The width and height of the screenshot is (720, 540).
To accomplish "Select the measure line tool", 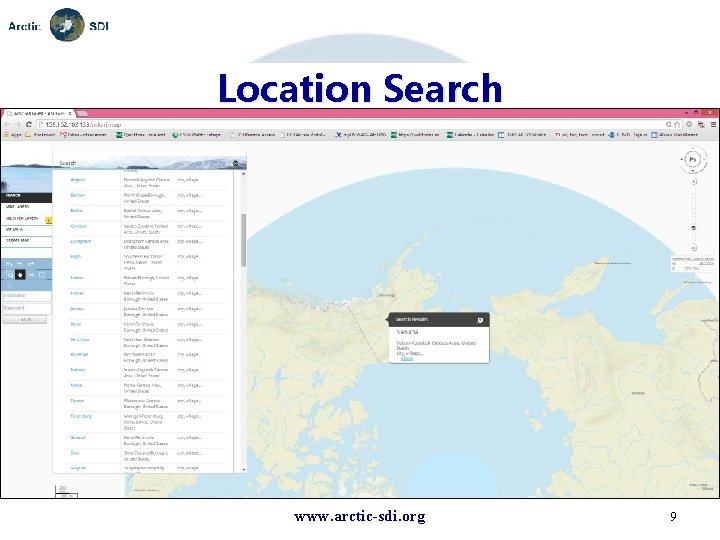I will 31,275.
